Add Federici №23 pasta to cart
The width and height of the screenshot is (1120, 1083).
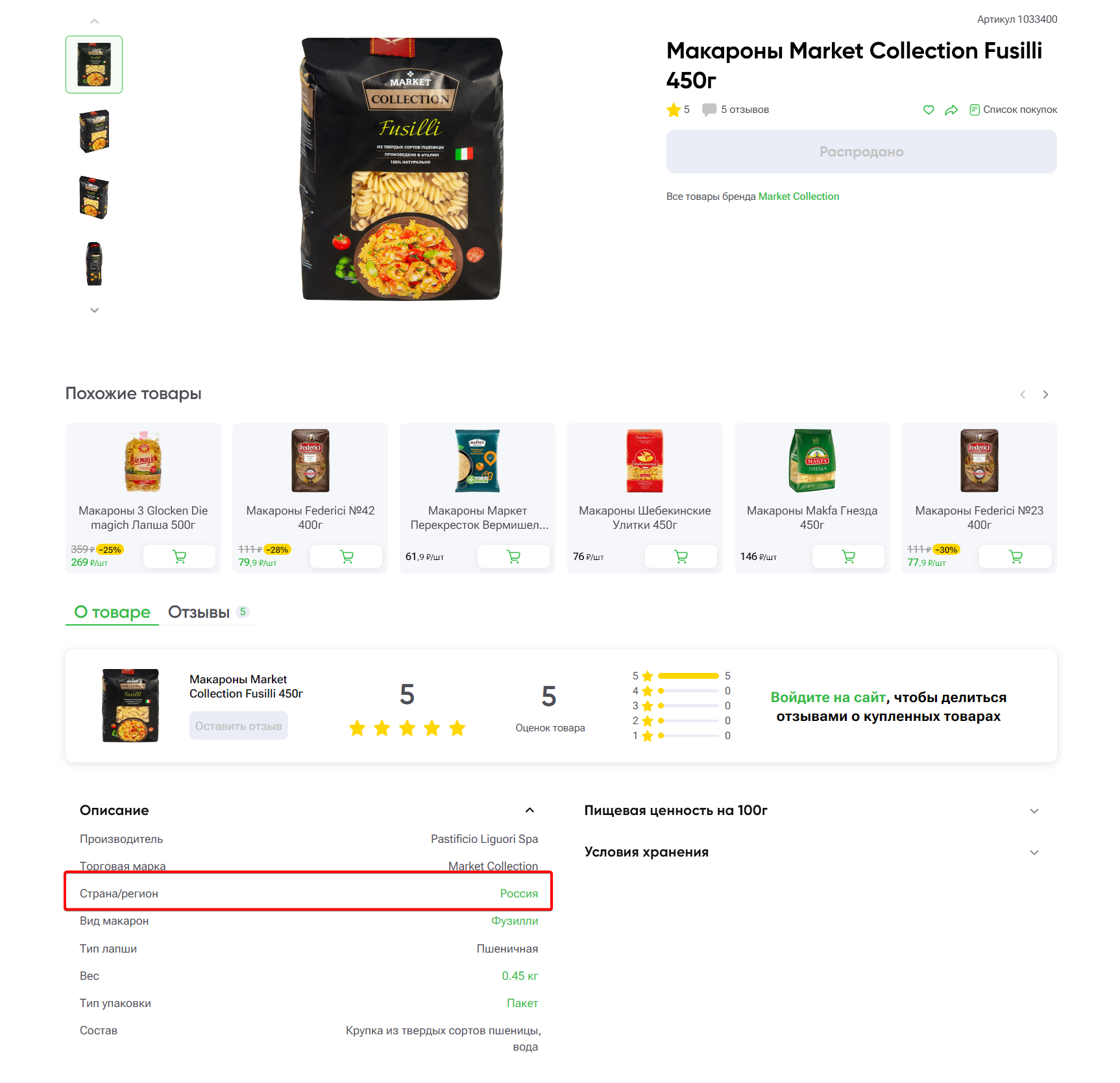(1016, 556)
